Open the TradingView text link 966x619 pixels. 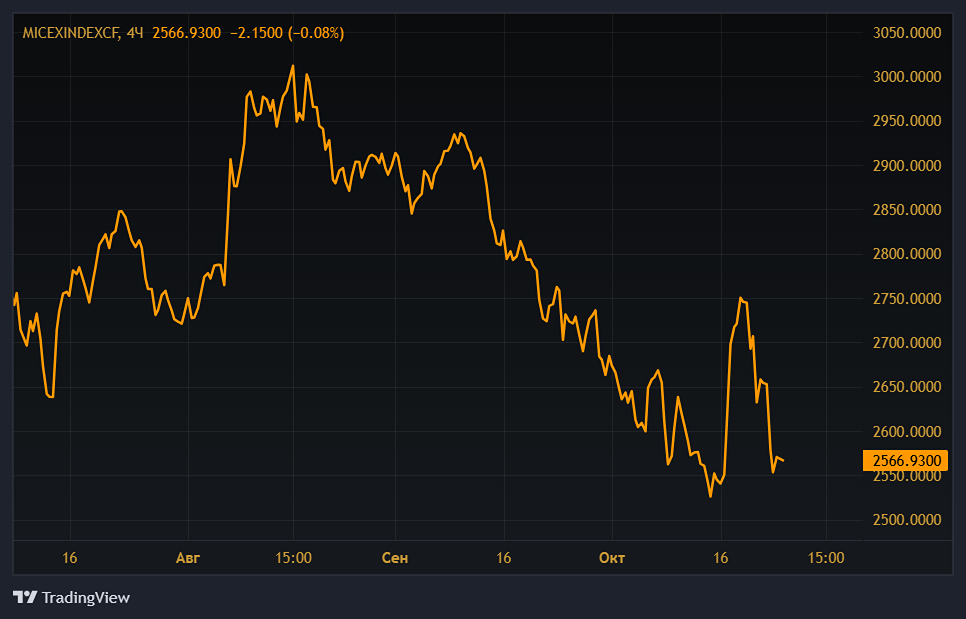click(x=85, y=597)
